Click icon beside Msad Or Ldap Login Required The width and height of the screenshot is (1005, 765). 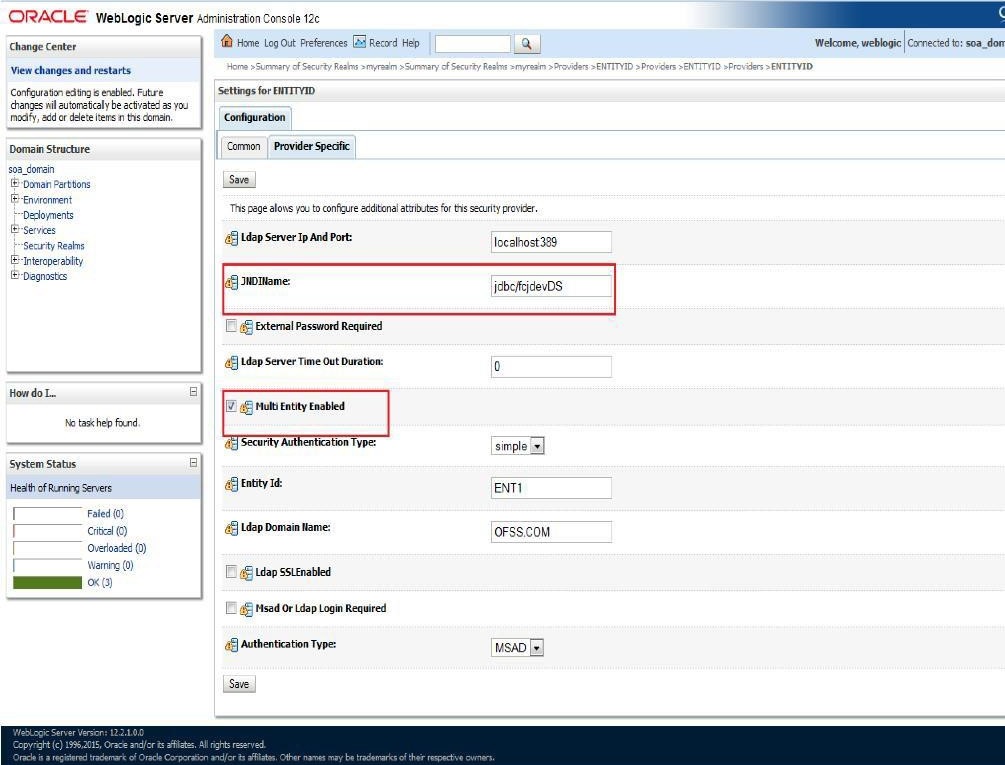(x=246, y=609)
